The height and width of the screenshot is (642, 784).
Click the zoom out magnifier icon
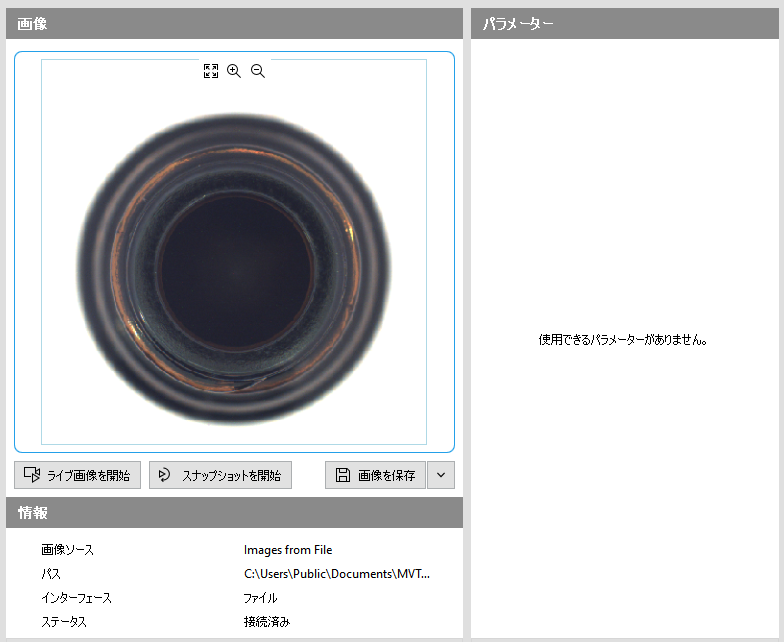pos(258,71)
